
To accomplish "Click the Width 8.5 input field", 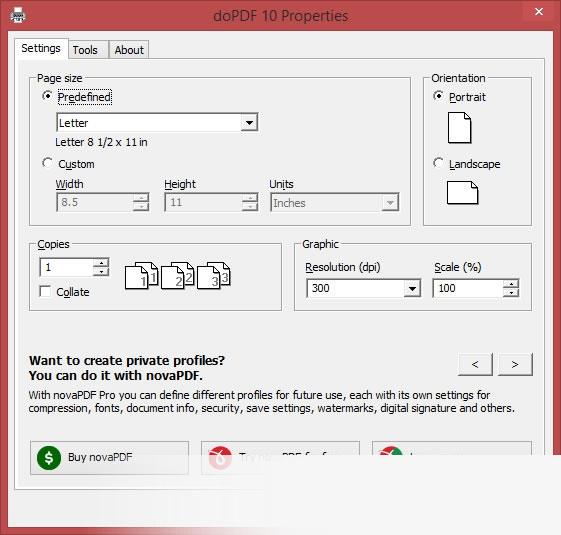I will (x=94, y=202).
